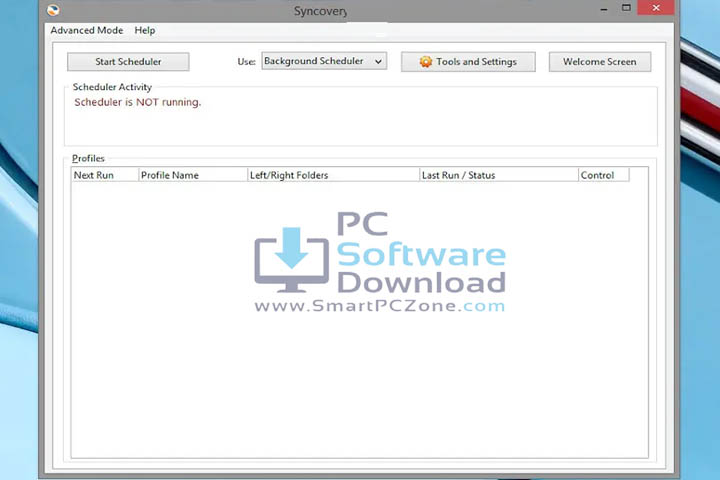Open Tools and Settings
Viewport: 720px width, 480px height.
[468, 62]
